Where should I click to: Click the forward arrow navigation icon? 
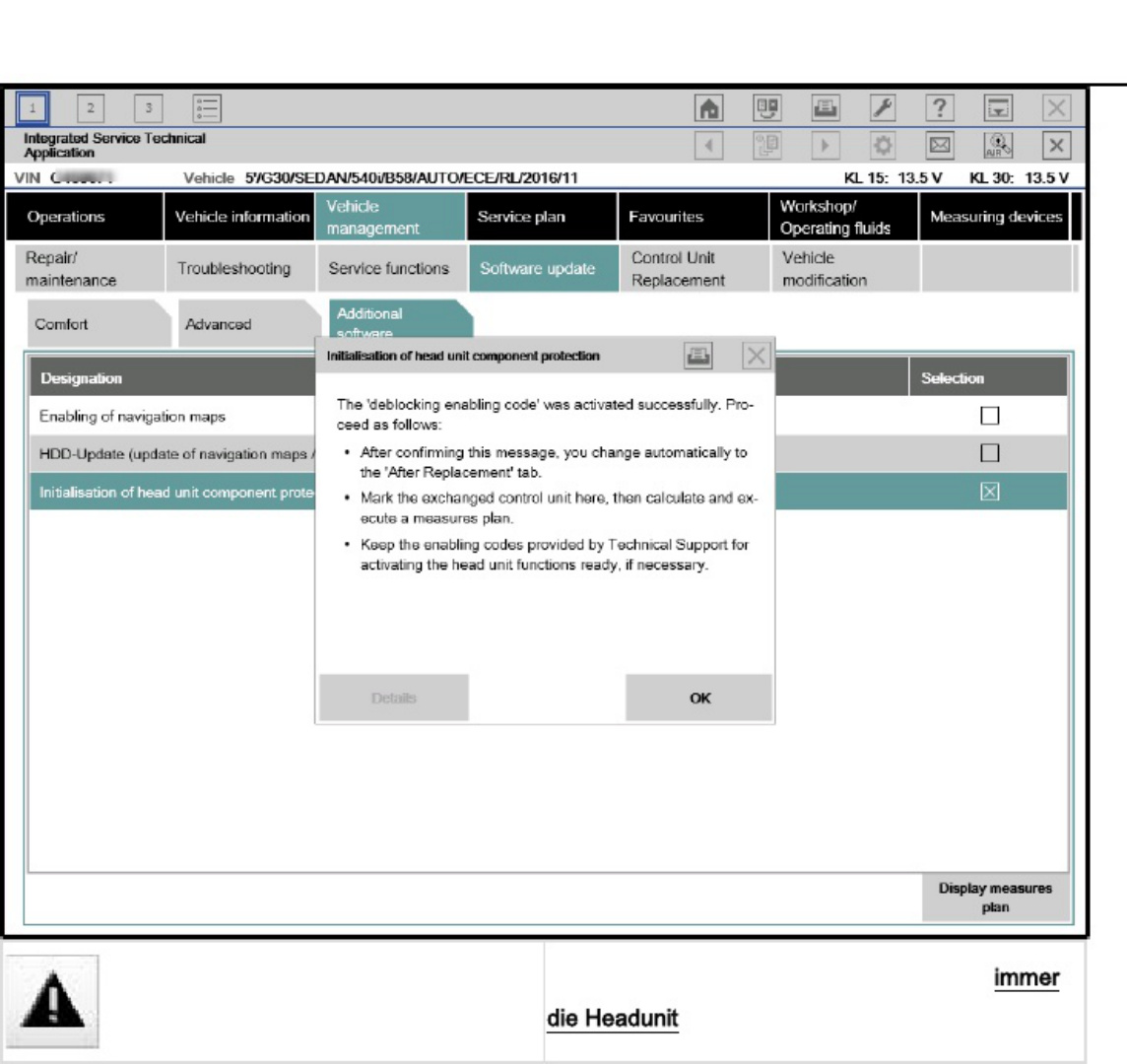826,146
